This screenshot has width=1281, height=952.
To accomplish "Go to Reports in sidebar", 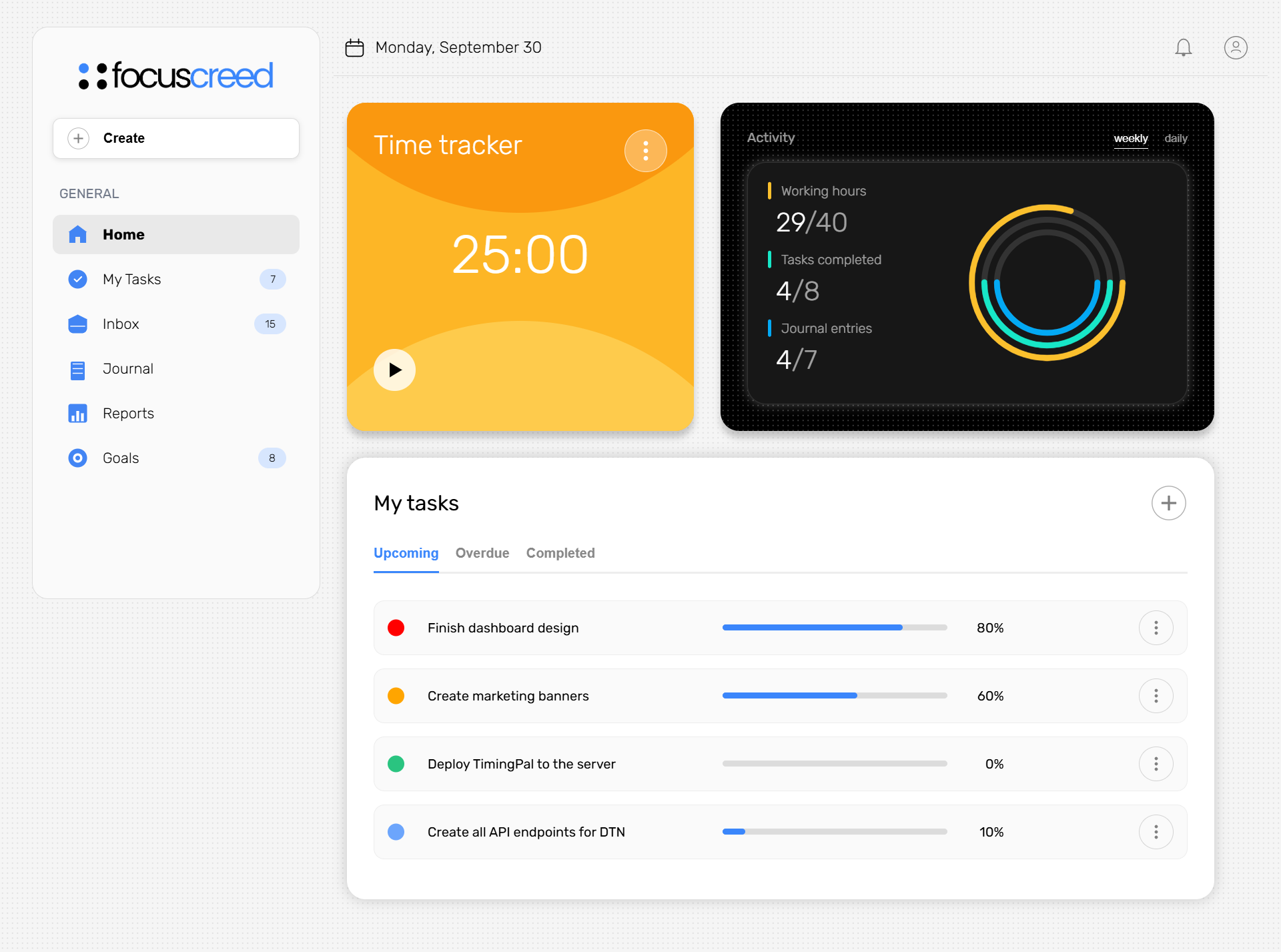I will coord(128,414).
